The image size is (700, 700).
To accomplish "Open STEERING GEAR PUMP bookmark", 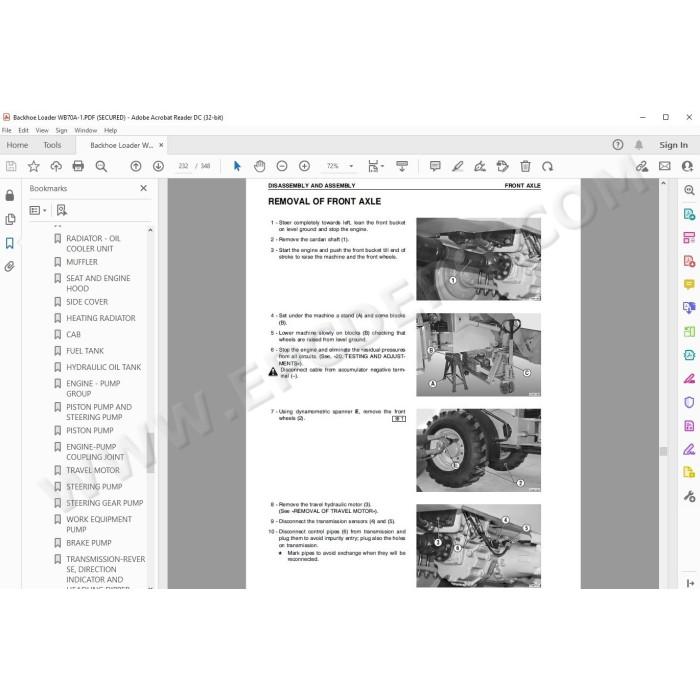I will click(104, 503).
